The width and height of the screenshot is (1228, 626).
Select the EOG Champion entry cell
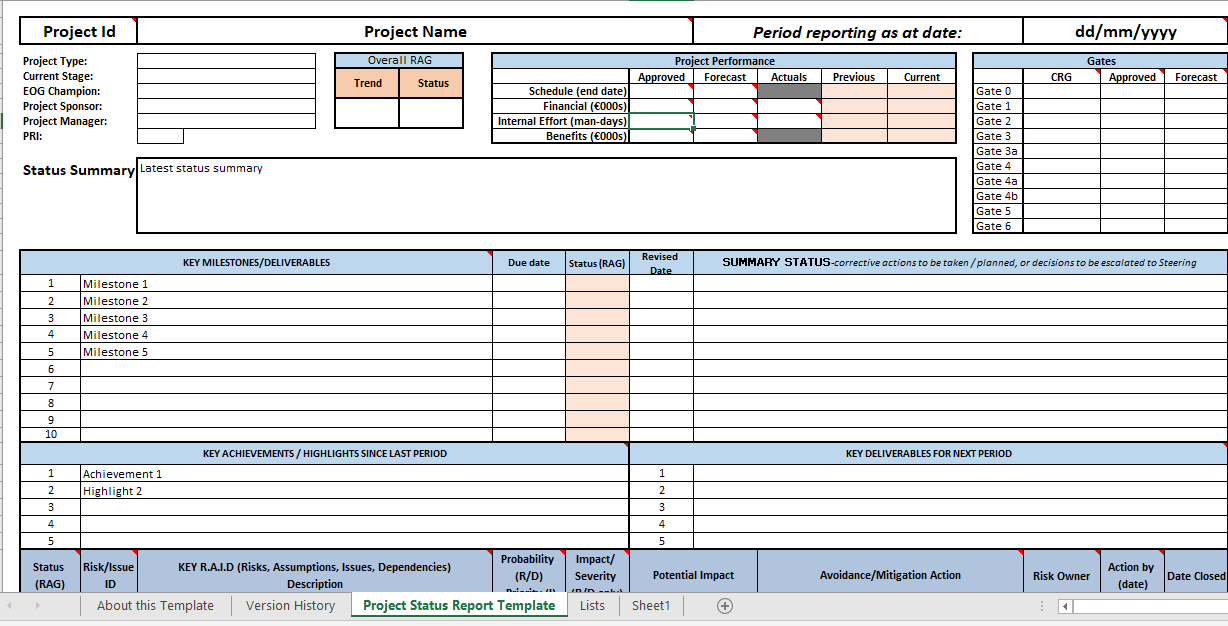pyautogui.click(x=225, y=91)
